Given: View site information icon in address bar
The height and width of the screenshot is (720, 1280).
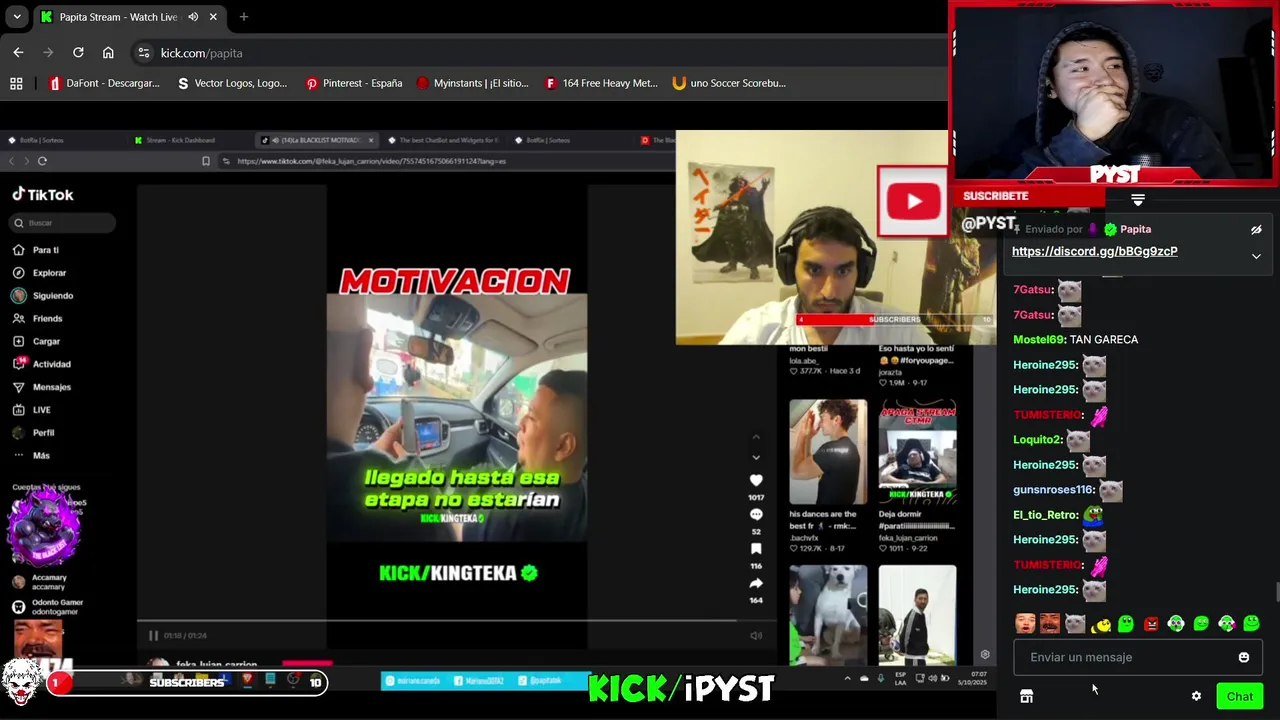Looking at the screenshot, I should (144, 53).
